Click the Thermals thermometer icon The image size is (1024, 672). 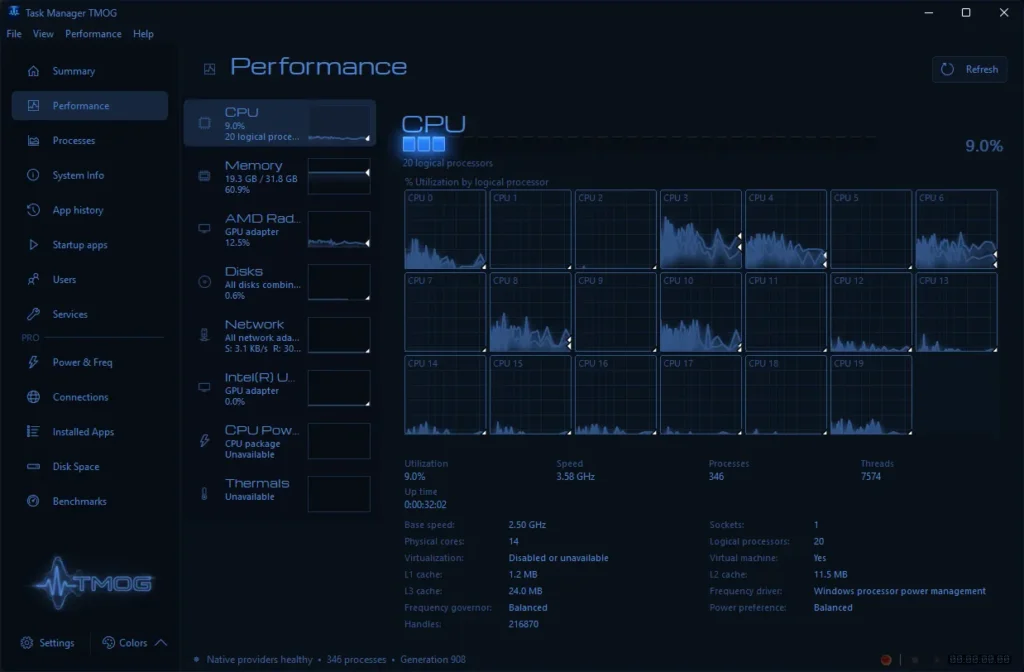204,494
